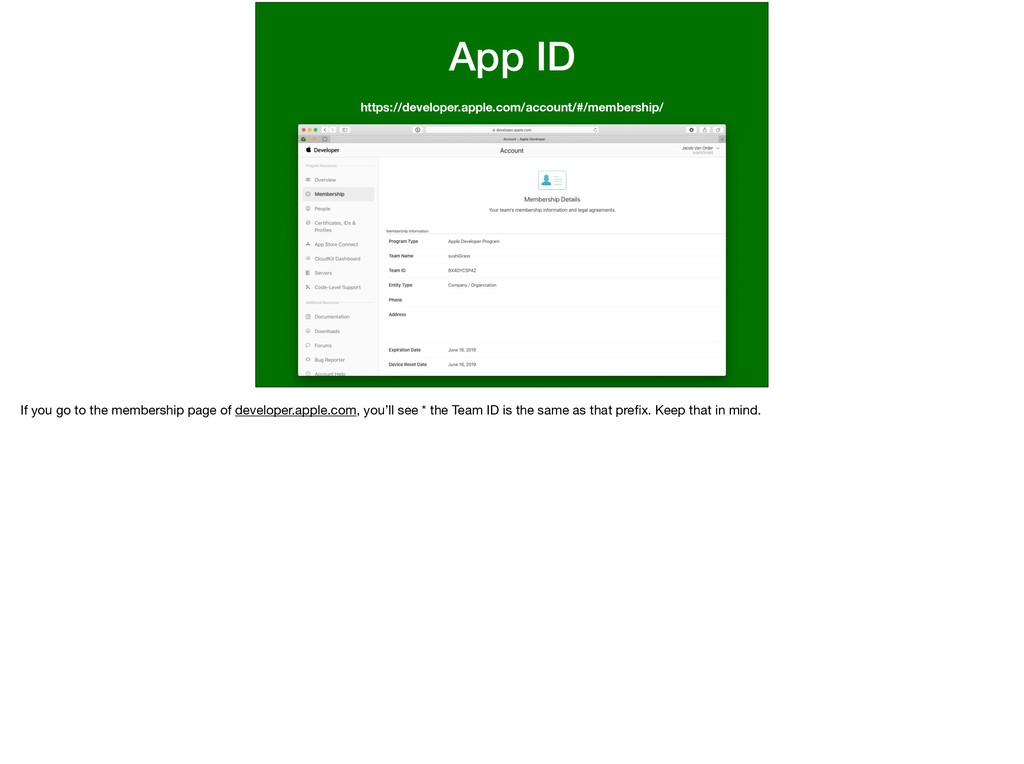Open Code-Level Support
Image resolution: width=1024 pixels, height=764 pixels.
pos(338,287)
